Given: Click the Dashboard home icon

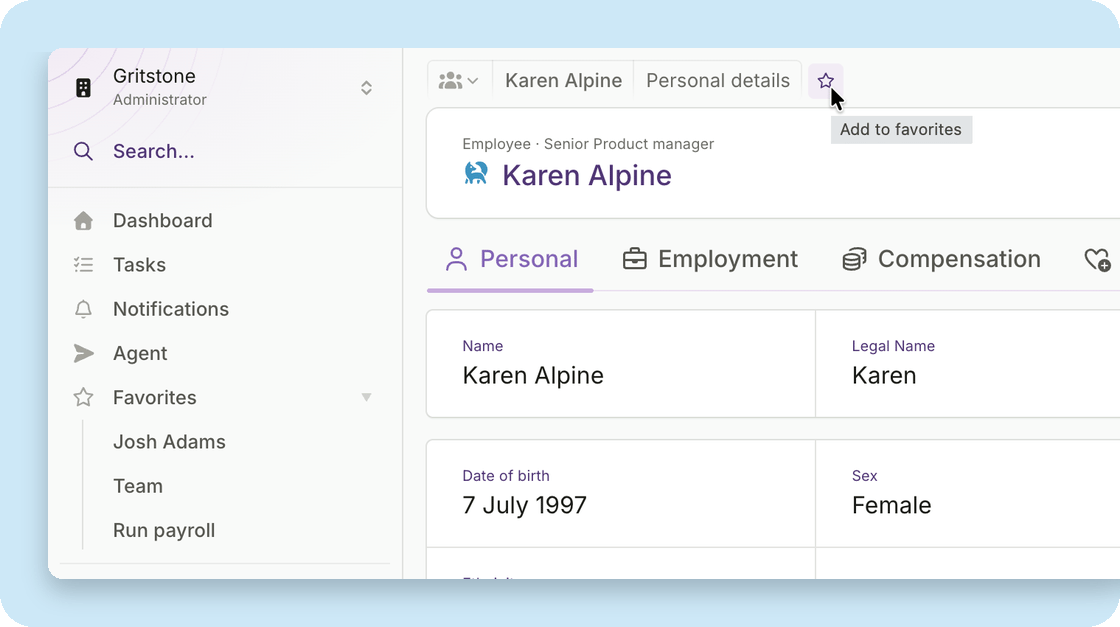Looking at the screenshot, I should 84,221.
